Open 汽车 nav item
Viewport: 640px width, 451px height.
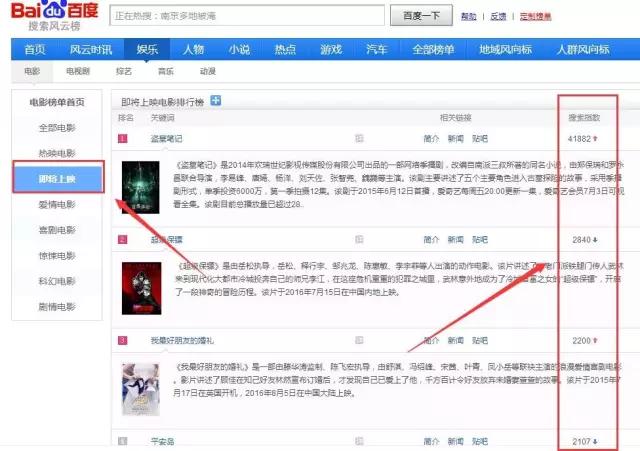[x=377, y=50]
